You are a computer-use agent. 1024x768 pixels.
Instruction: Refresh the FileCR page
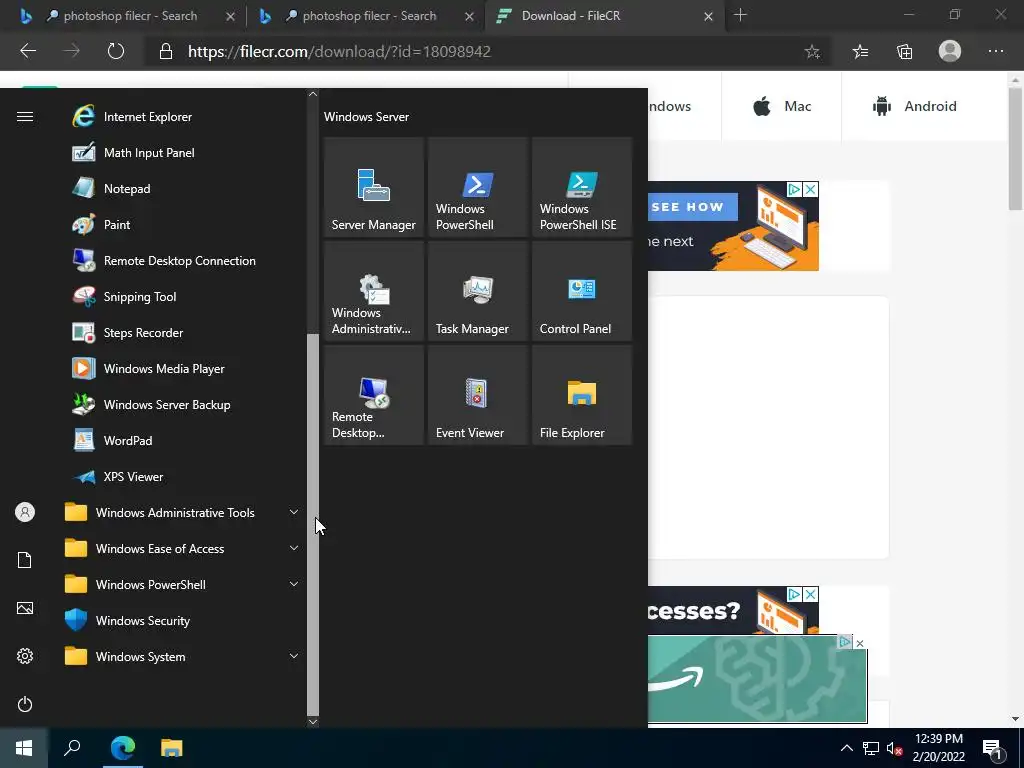(116, 51)
